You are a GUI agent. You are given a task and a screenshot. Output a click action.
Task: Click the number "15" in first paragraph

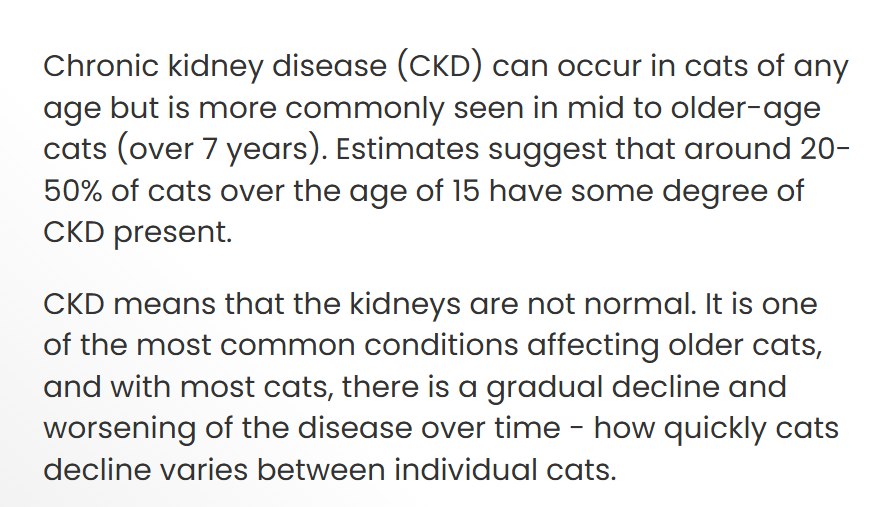466,191
